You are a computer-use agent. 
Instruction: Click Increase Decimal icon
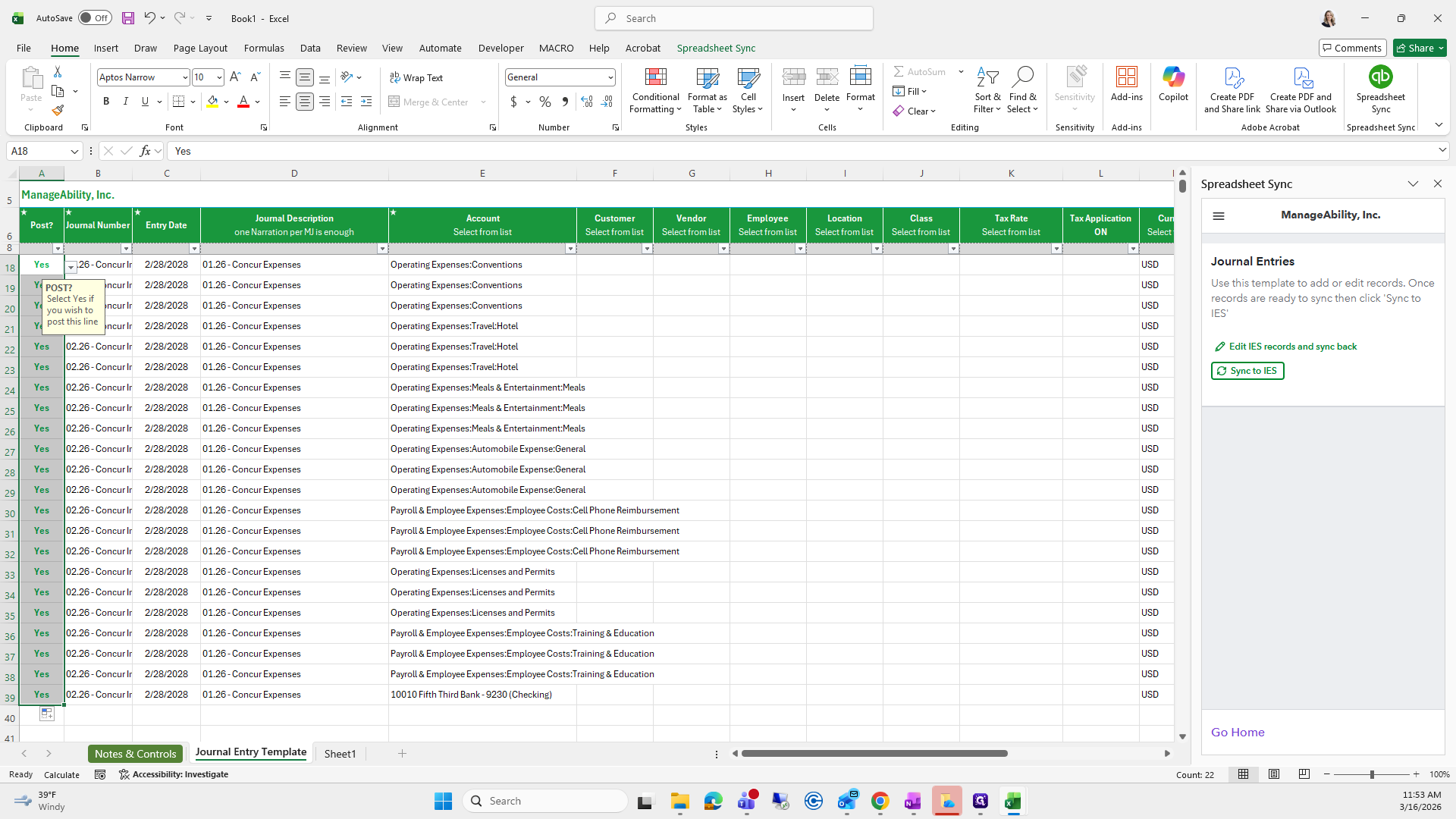(587, 102)
